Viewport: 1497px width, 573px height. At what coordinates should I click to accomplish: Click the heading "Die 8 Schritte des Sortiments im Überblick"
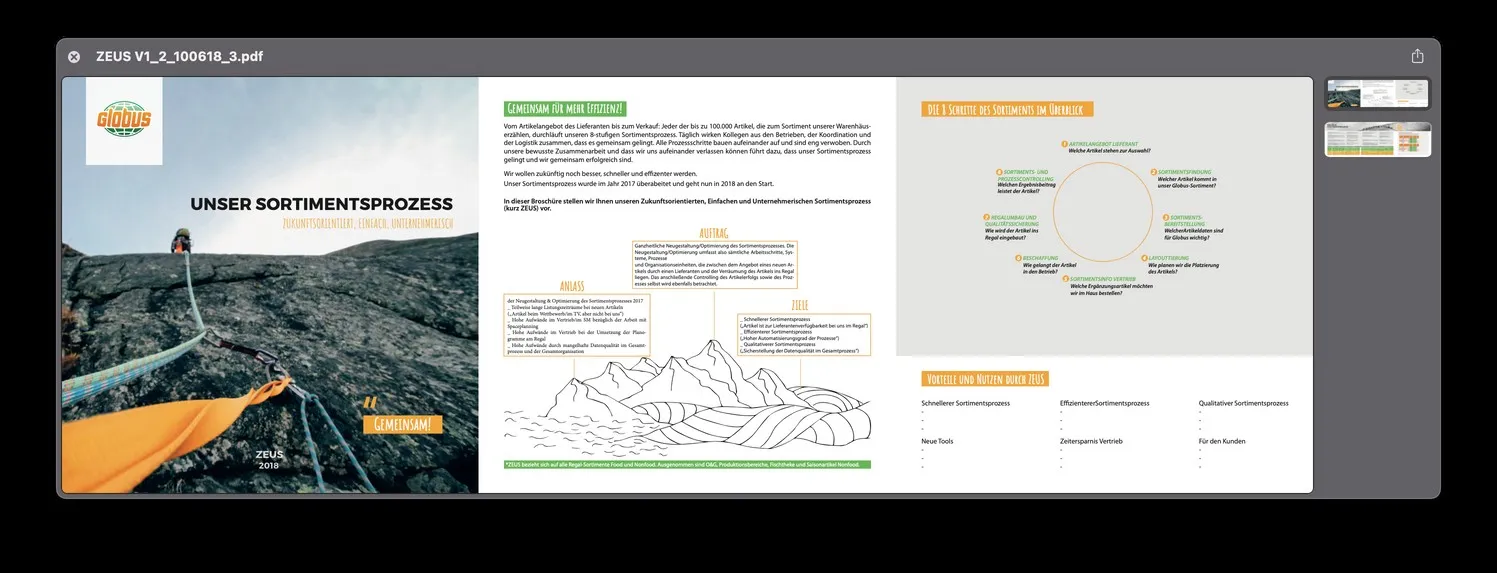coord(1008,109)
